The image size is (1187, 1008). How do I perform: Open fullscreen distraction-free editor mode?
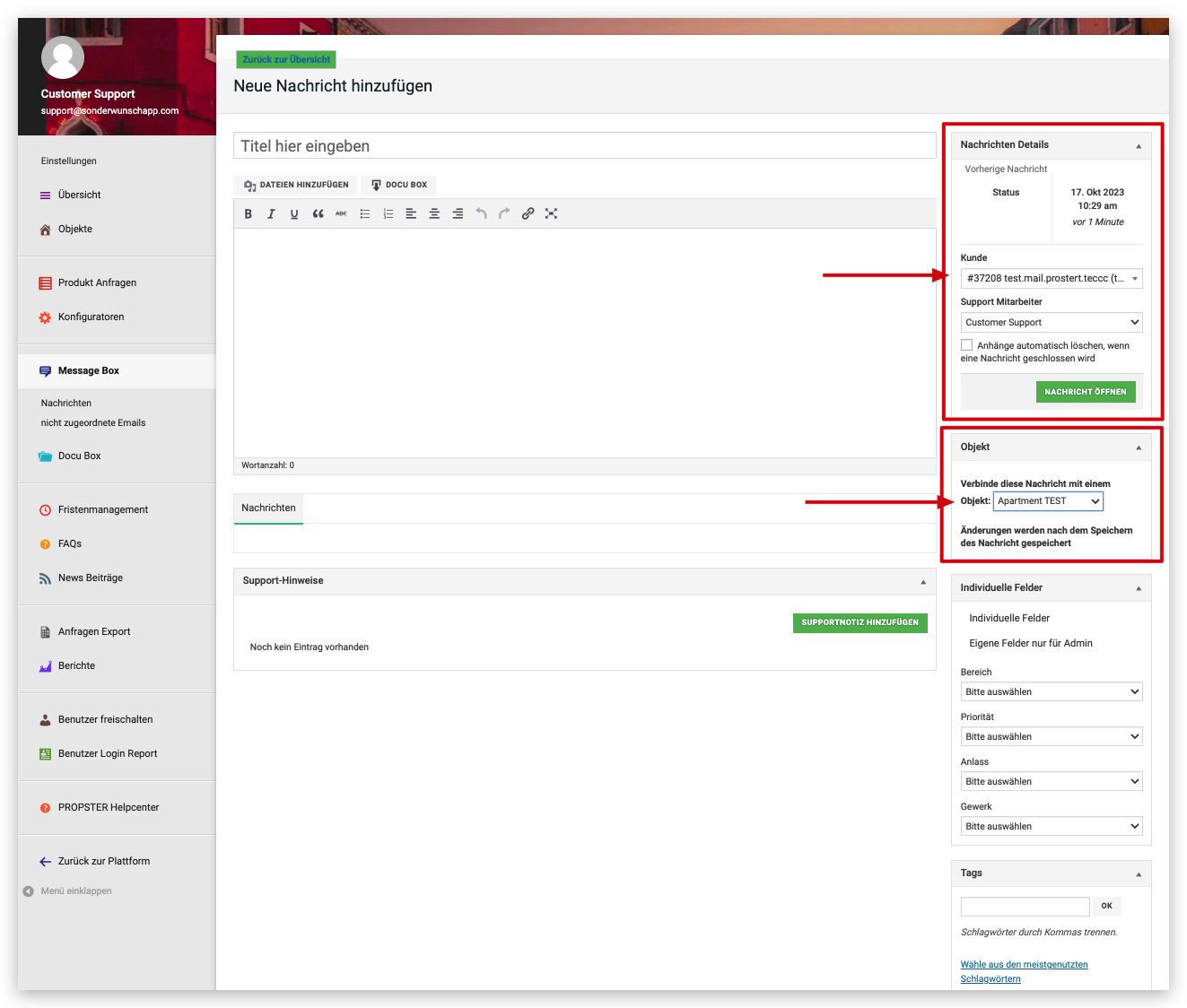(x=551, y=213)
